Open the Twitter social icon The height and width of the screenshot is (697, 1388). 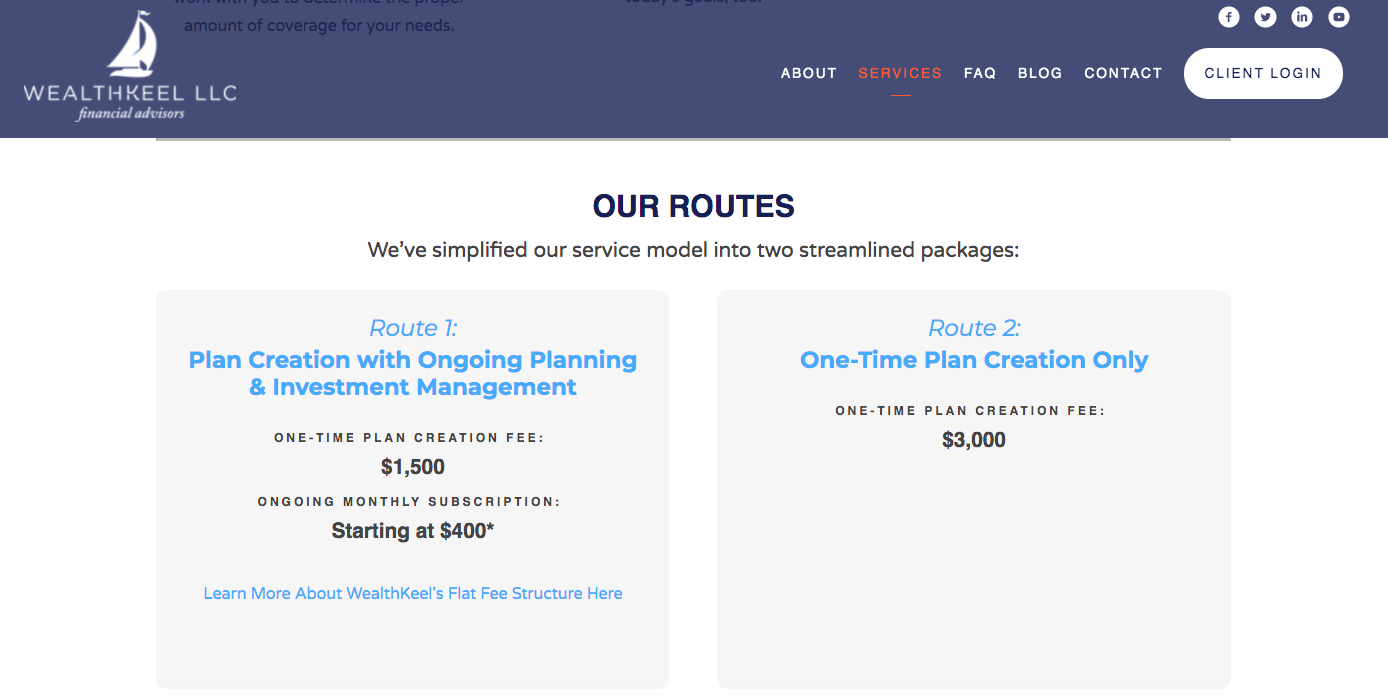[x=1265, y=17]
